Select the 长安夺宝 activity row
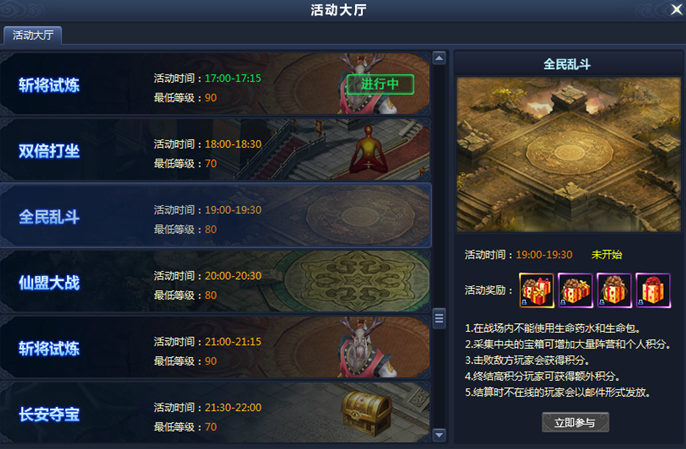Screen dimensions: 686x449 215,412
